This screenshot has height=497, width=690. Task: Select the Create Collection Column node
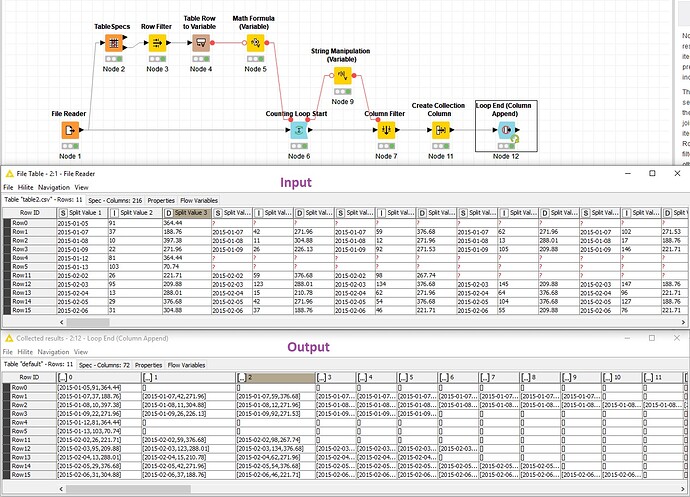[x=440, y=130]
